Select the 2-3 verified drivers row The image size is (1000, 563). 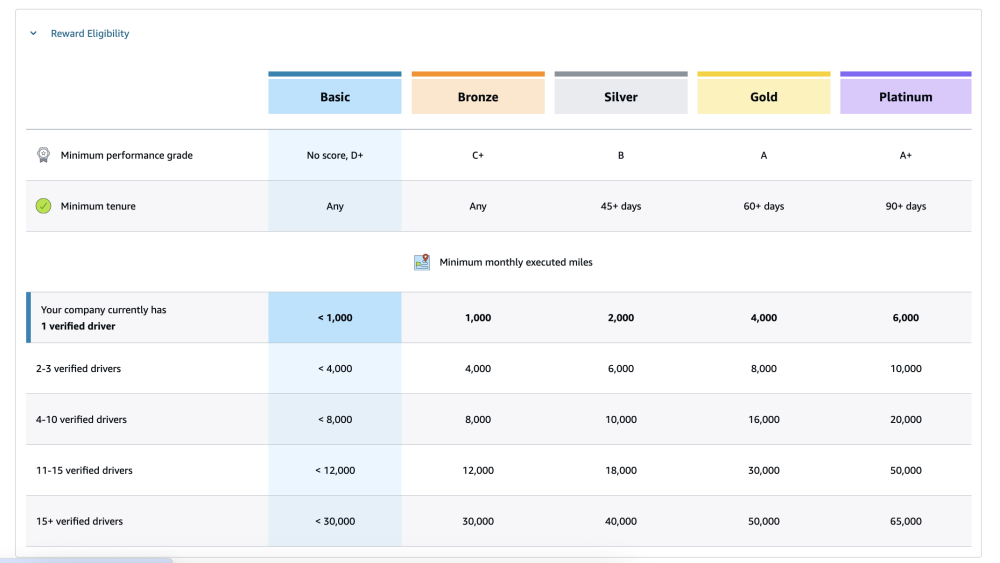click(78, 369)
